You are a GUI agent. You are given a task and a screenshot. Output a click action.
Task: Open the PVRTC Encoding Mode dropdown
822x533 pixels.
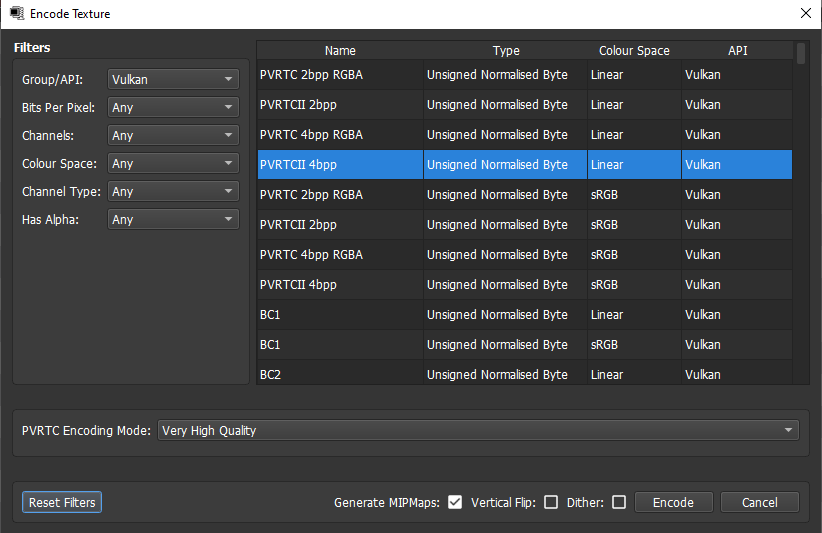pyautogui.click(x=478, y=430)
